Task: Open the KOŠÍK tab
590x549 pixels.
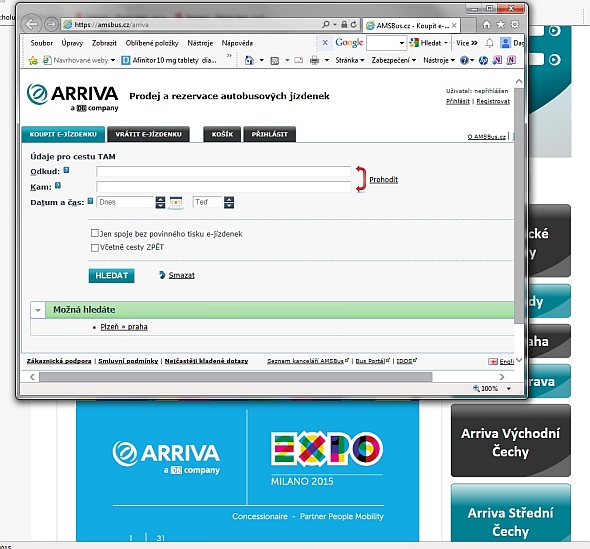Action: pyautogui.click(x=222, y=134)
